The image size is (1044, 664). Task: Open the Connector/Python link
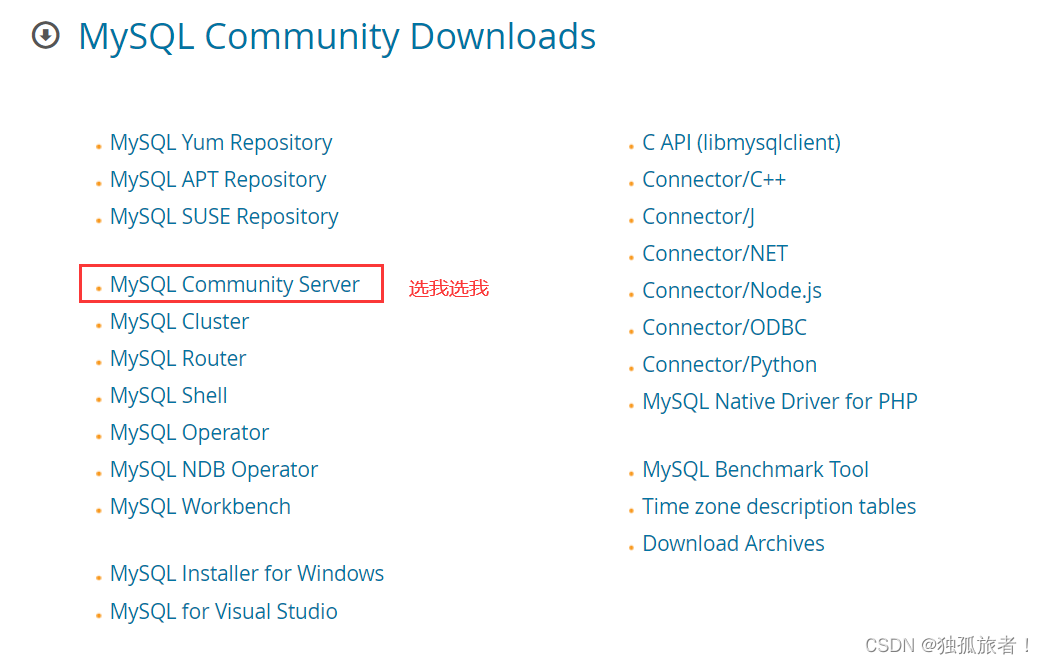730,365
